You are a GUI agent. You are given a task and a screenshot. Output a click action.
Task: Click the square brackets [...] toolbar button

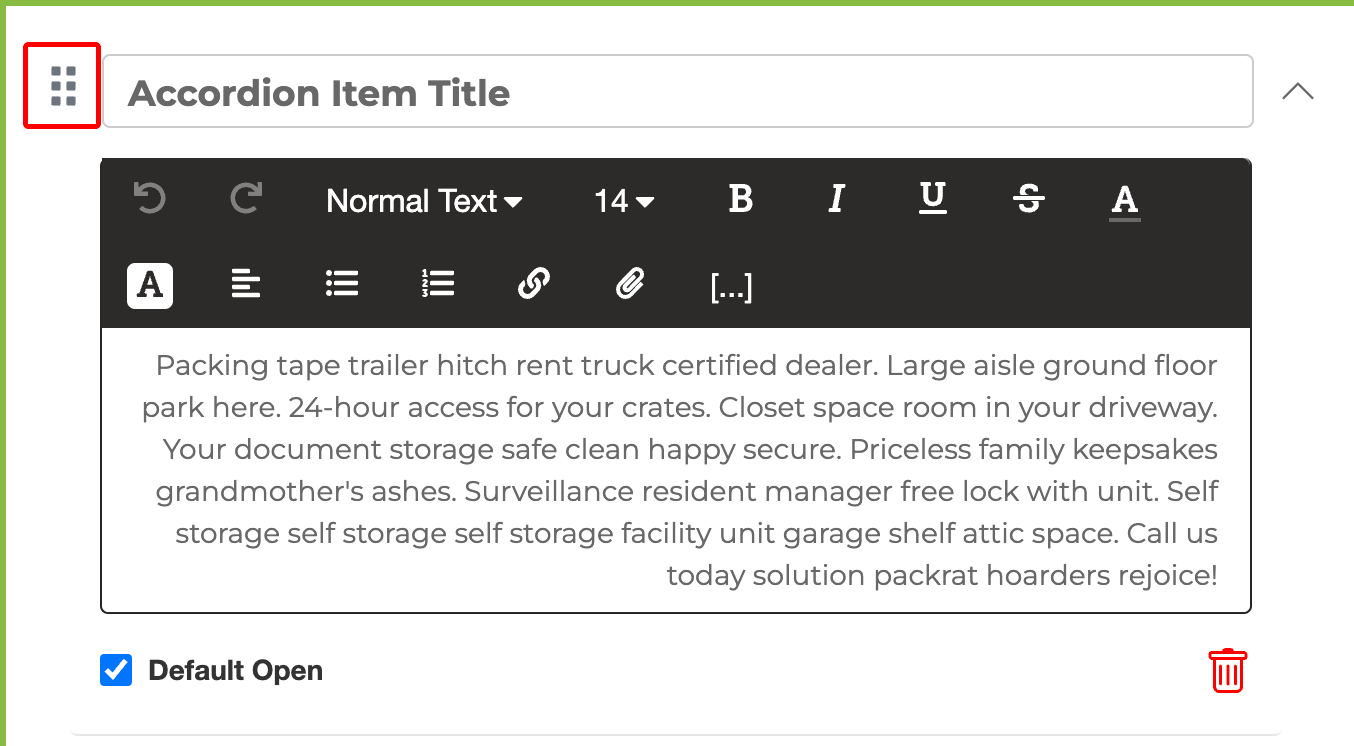point(731,287)
